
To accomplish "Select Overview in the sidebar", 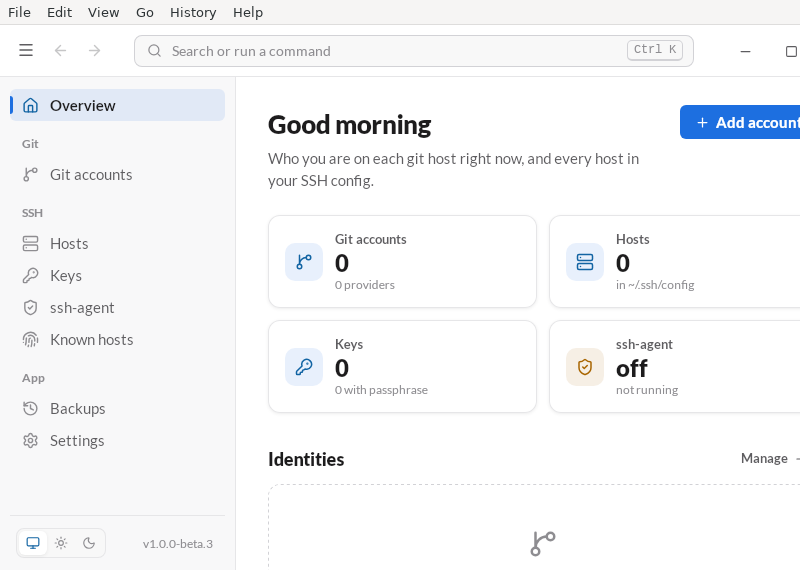I will point(117,105).
